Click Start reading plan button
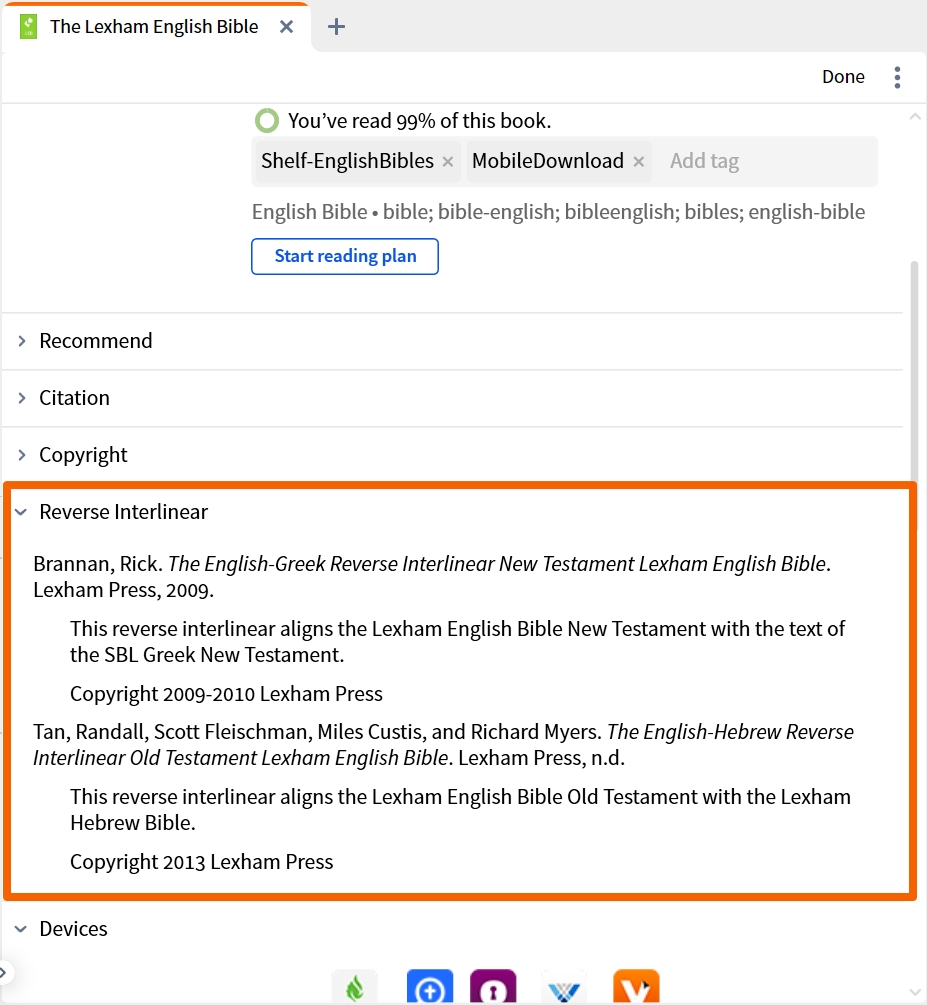This screenshot has height=1005, width=927. (345, 256)
